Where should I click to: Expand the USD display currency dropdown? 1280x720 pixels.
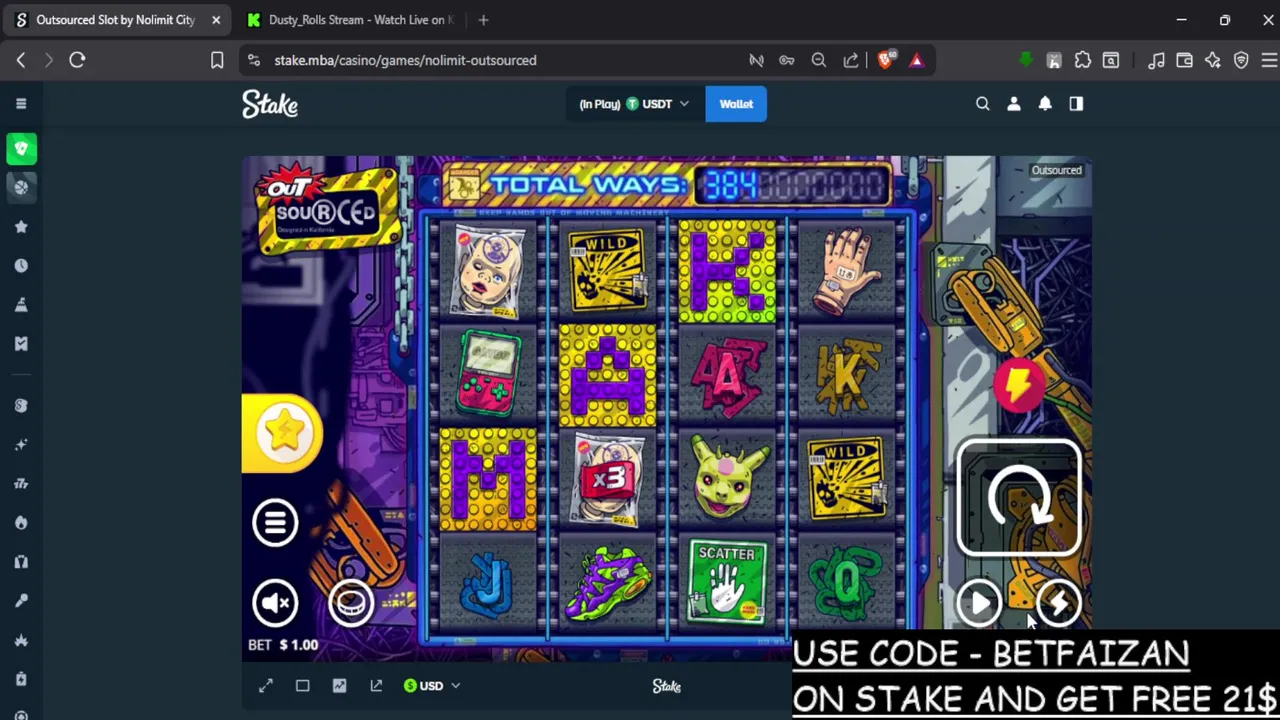tap(432, 686)
